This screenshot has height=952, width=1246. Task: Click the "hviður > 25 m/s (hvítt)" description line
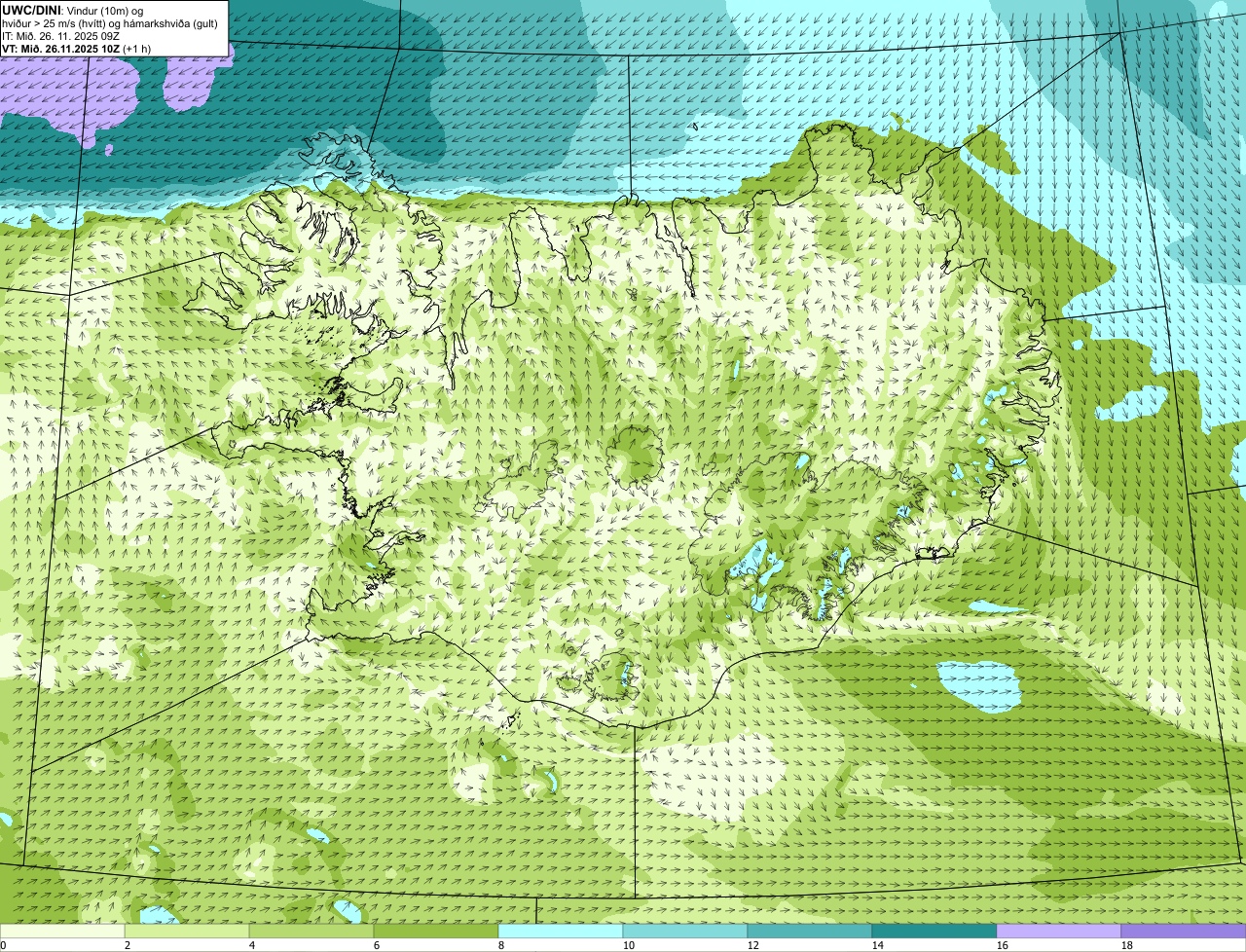click(x=109, y=22)
